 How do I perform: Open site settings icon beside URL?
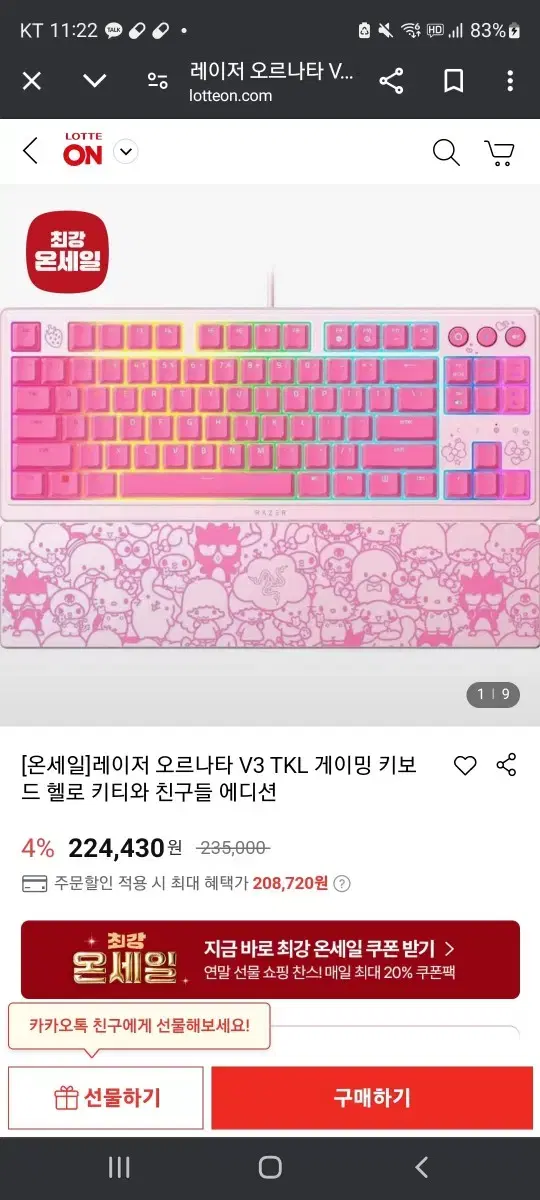point(158,81)
